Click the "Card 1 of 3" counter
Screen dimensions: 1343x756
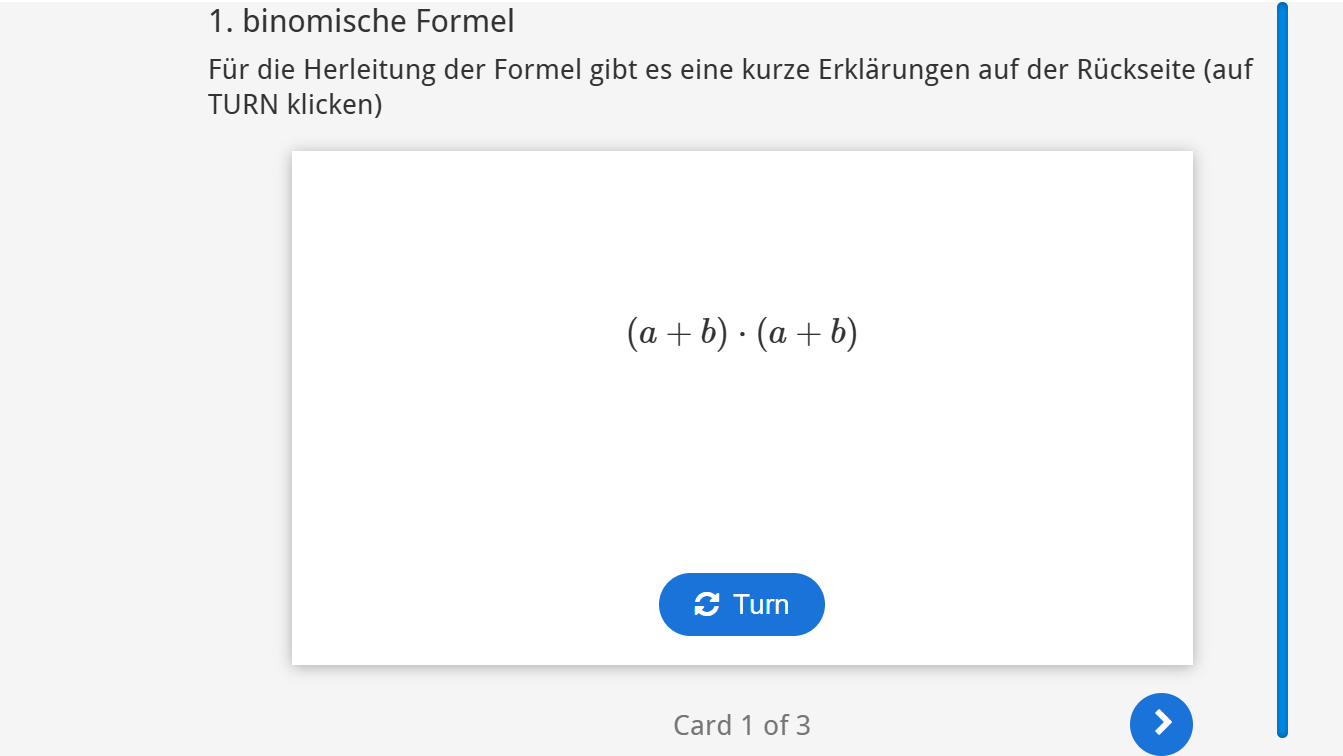[x=741, y=725]
